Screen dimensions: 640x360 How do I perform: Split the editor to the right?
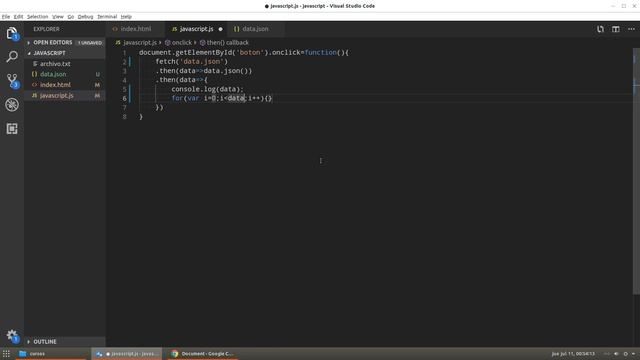[616, 29]
